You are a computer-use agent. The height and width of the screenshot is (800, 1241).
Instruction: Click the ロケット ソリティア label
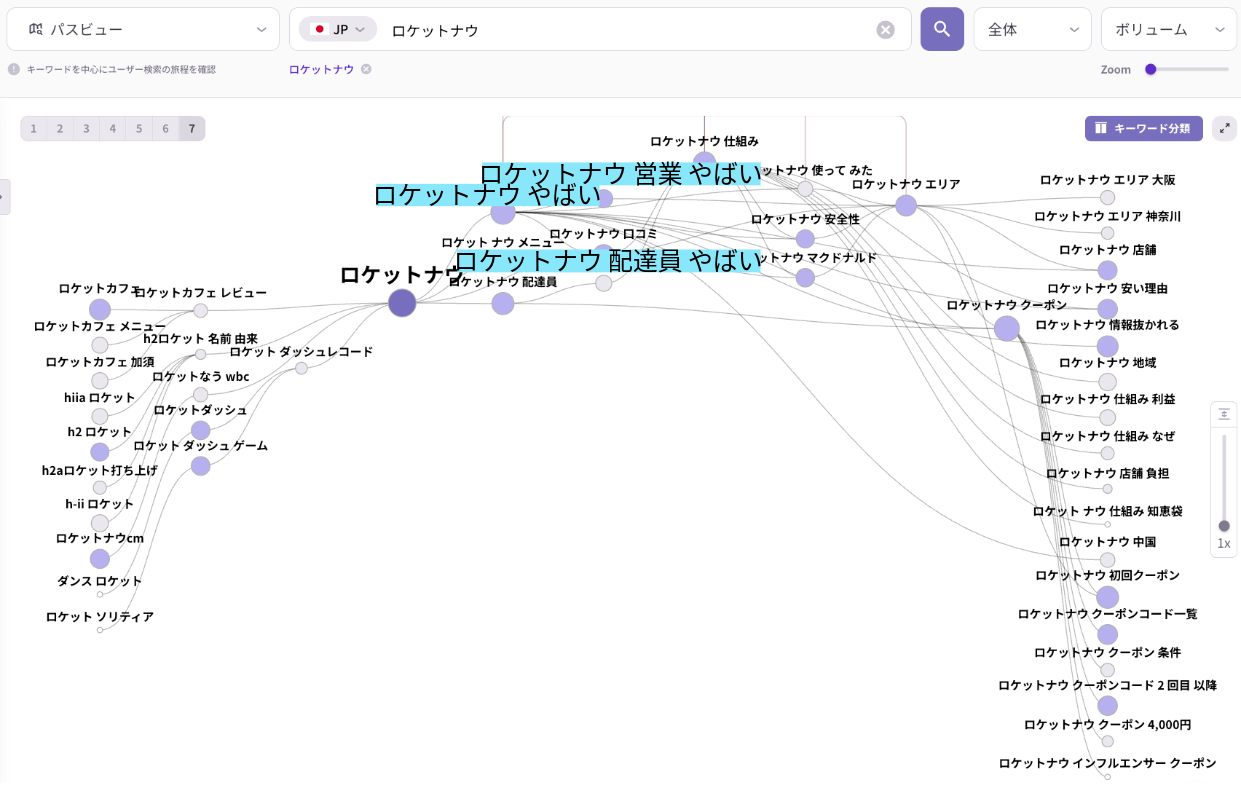tap(100, 617)
